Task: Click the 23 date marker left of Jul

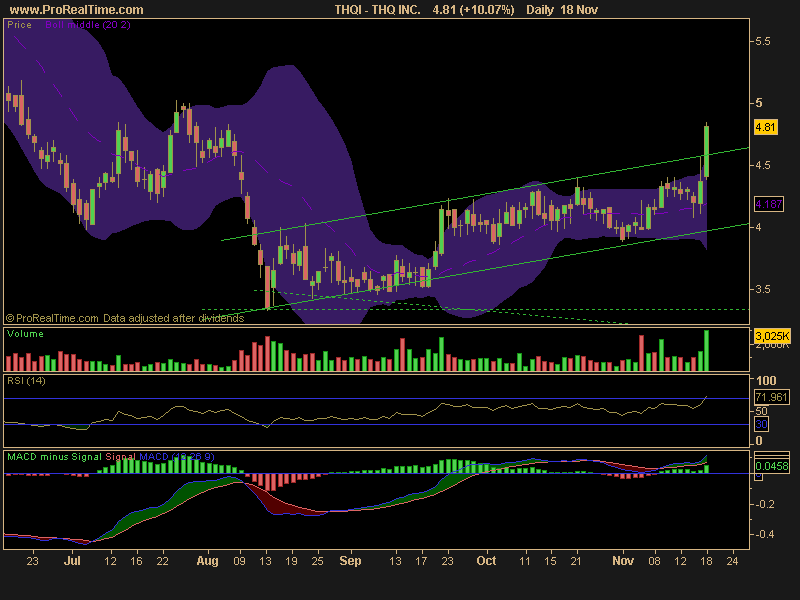Action: coord(32,561)
